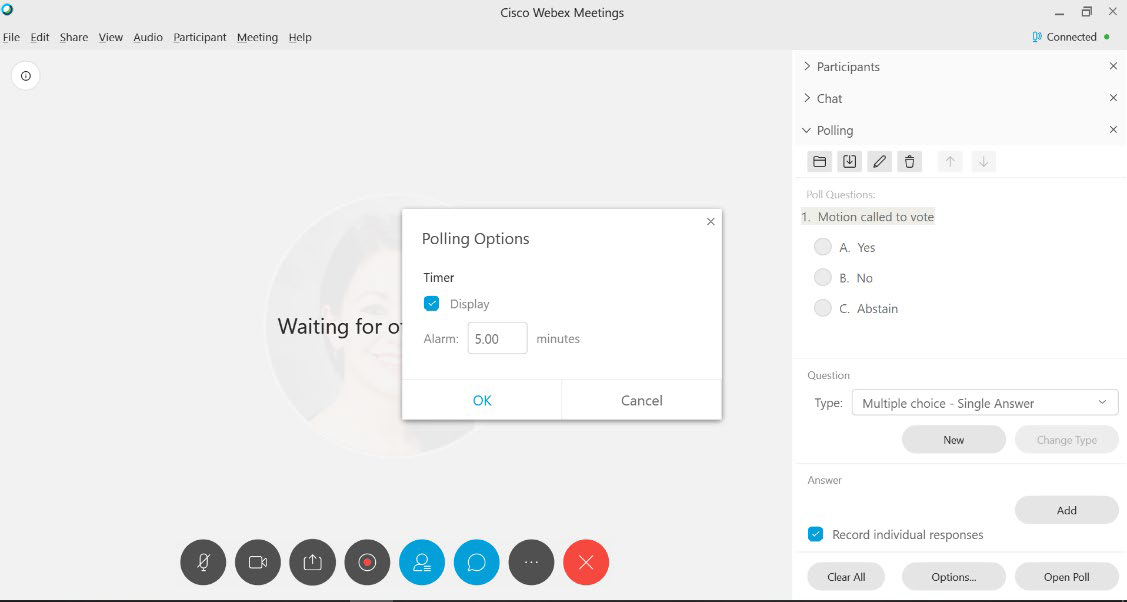Start video with the camera button

point(258,562)
